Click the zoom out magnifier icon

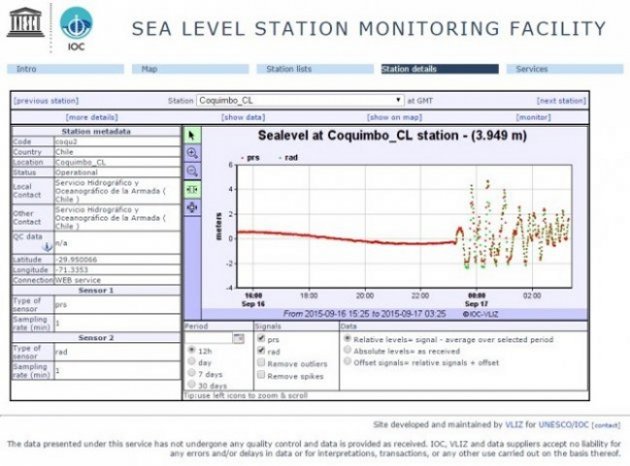click(192, 171)
